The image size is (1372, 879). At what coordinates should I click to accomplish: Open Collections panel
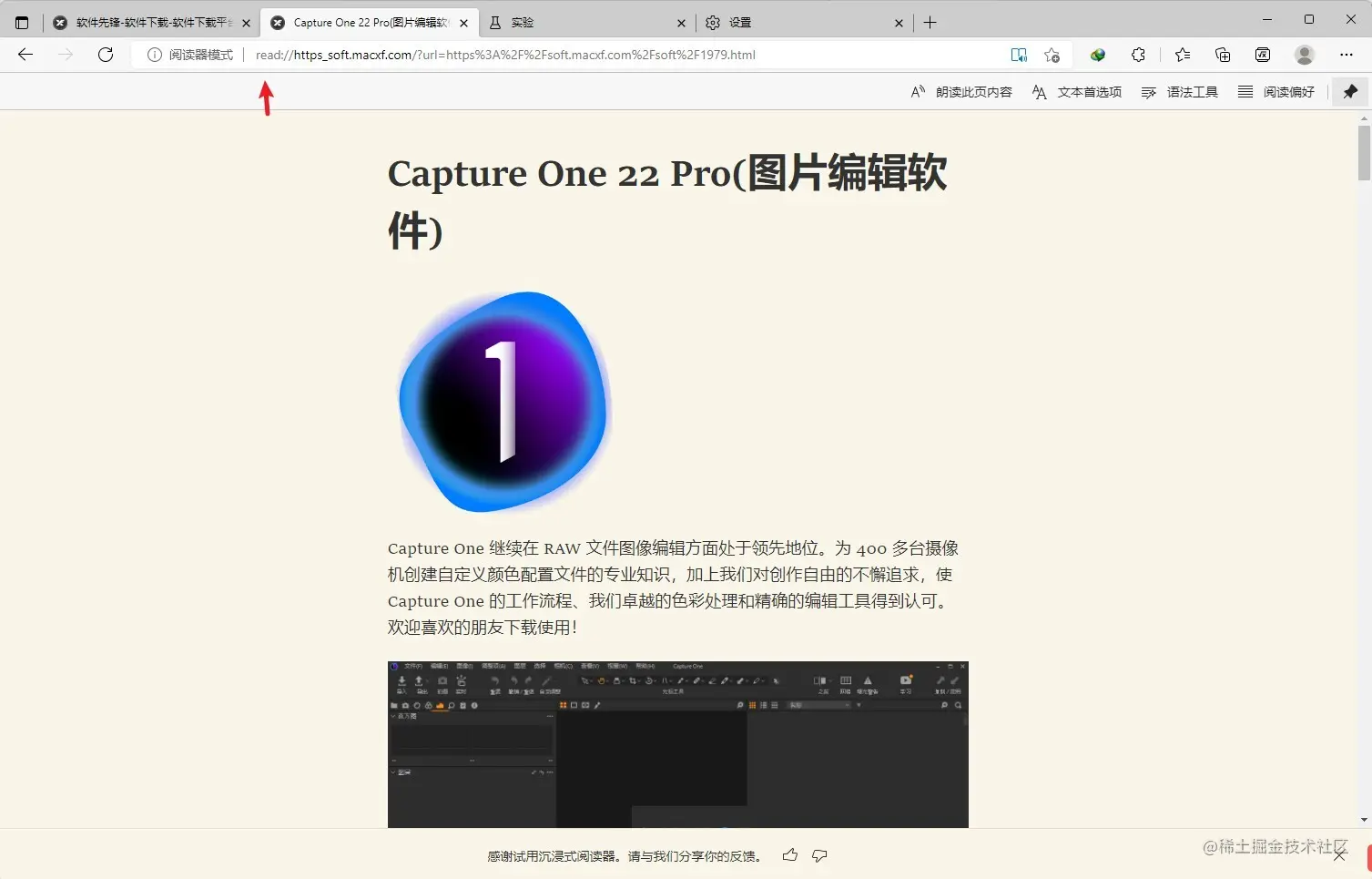1223,55
